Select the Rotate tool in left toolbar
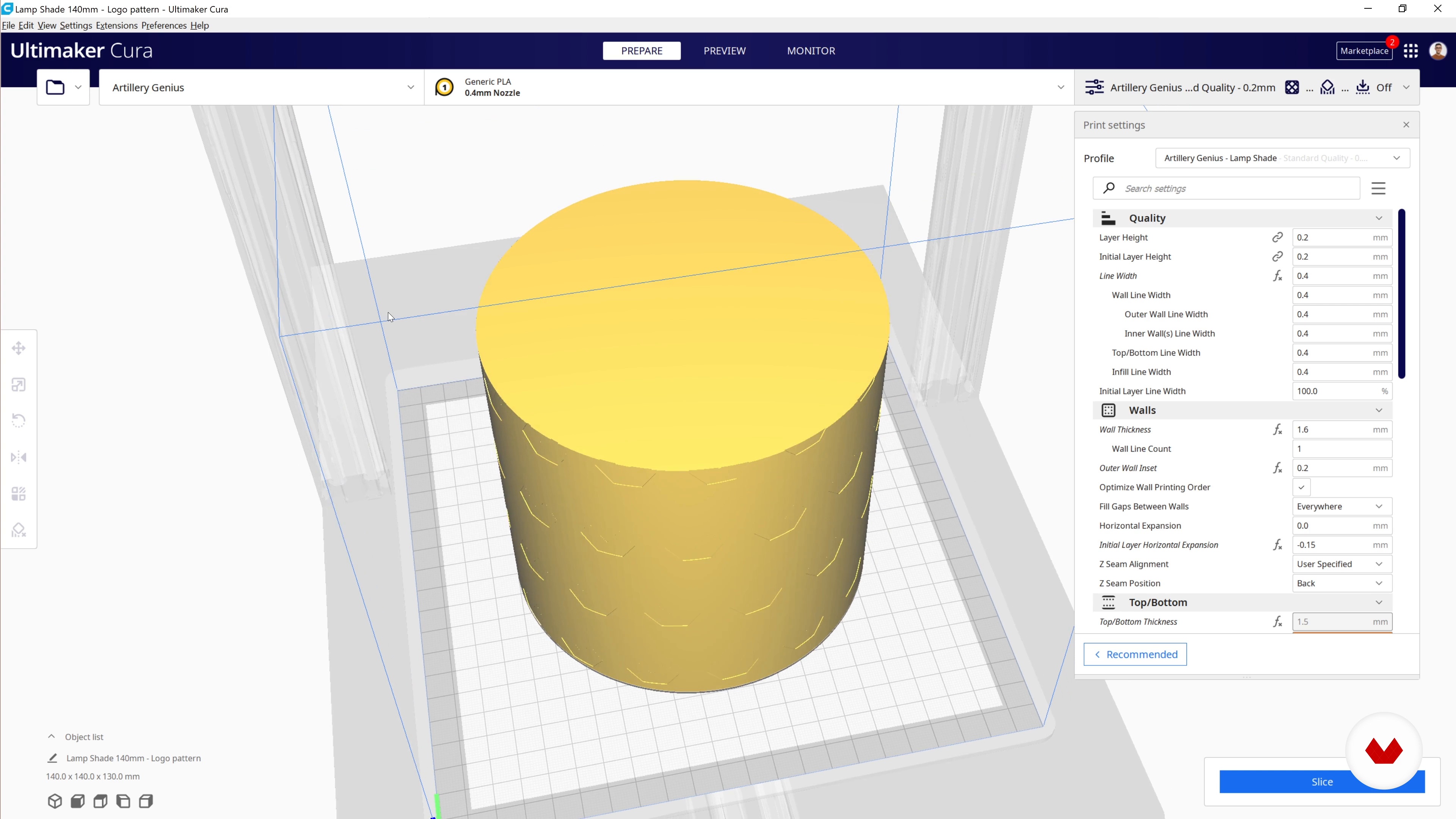The width and height of the screenshot is (1456, 819). coord(19,420)
